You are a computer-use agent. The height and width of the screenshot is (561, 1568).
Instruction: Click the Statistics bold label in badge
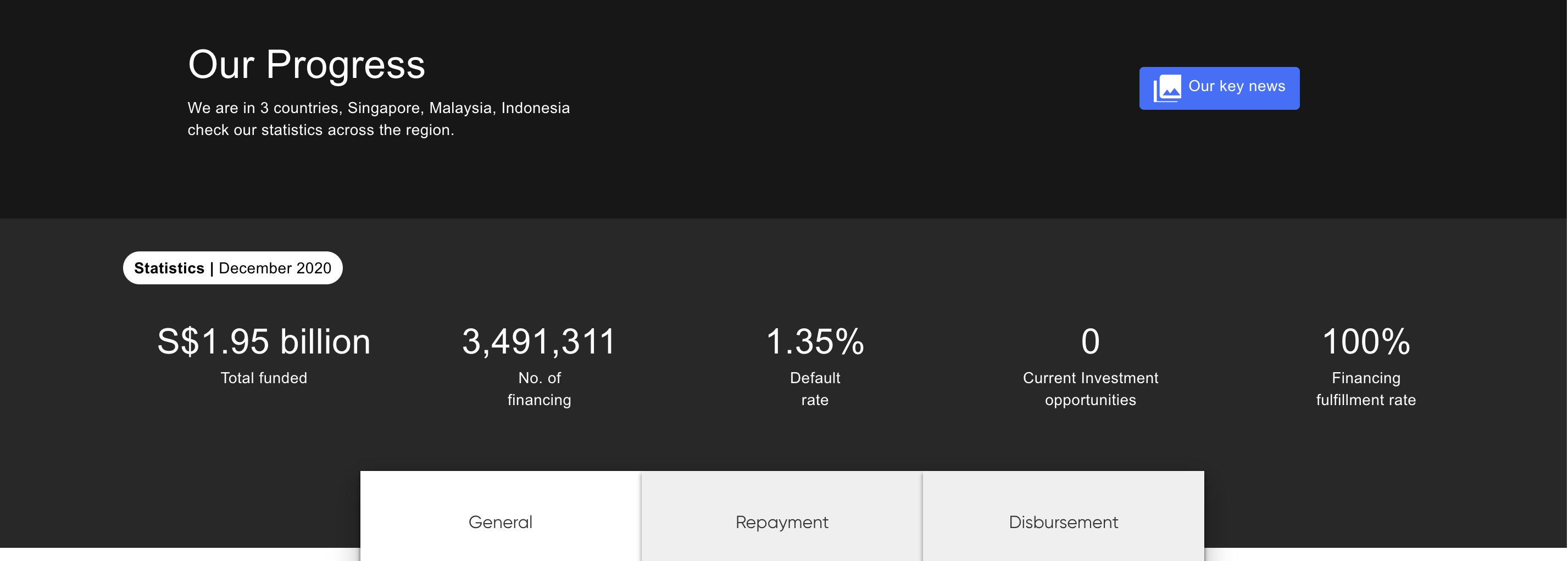[169, 268]
